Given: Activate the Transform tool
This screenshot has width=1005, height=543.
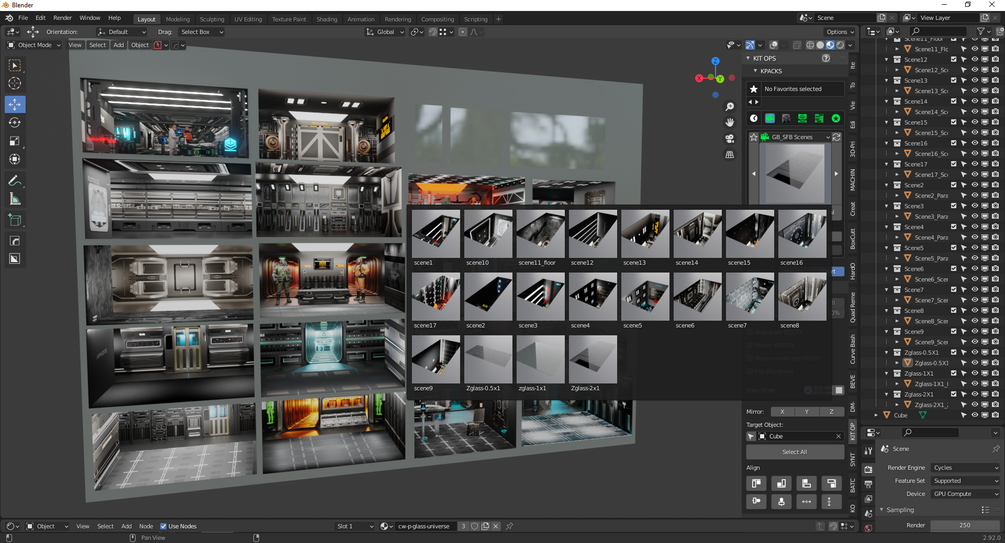Looking at the screenshot, I should coord(14,159).
